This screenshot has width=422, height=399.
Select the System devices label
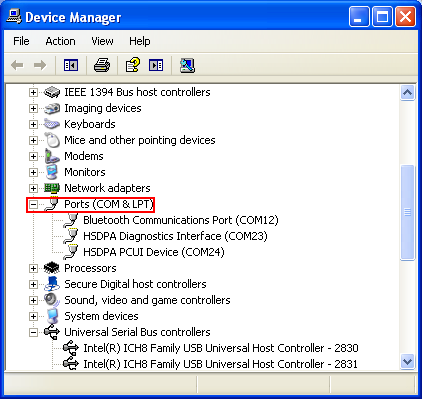[x=101, y=316]
